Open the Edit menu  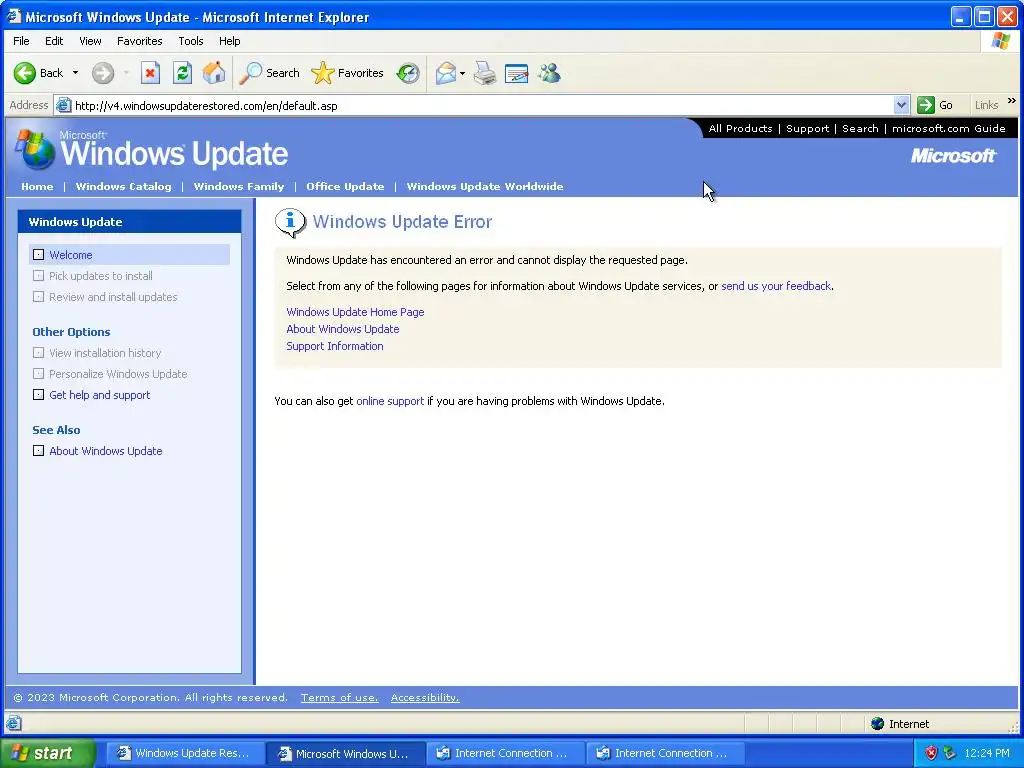click(54, 41)
